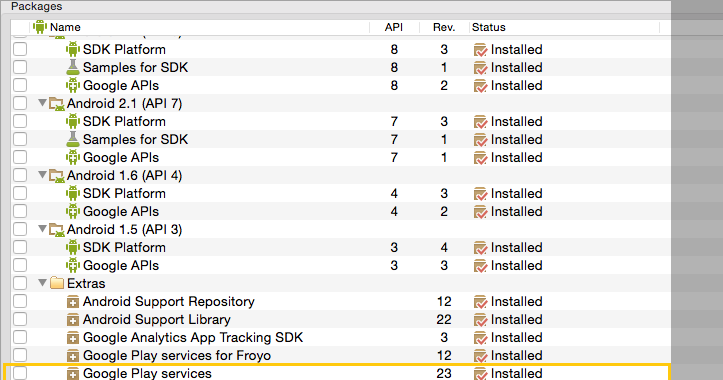This screenshot has width=723, height=380.
Task: Sort by the API column header
Action: tap(394, 27)
